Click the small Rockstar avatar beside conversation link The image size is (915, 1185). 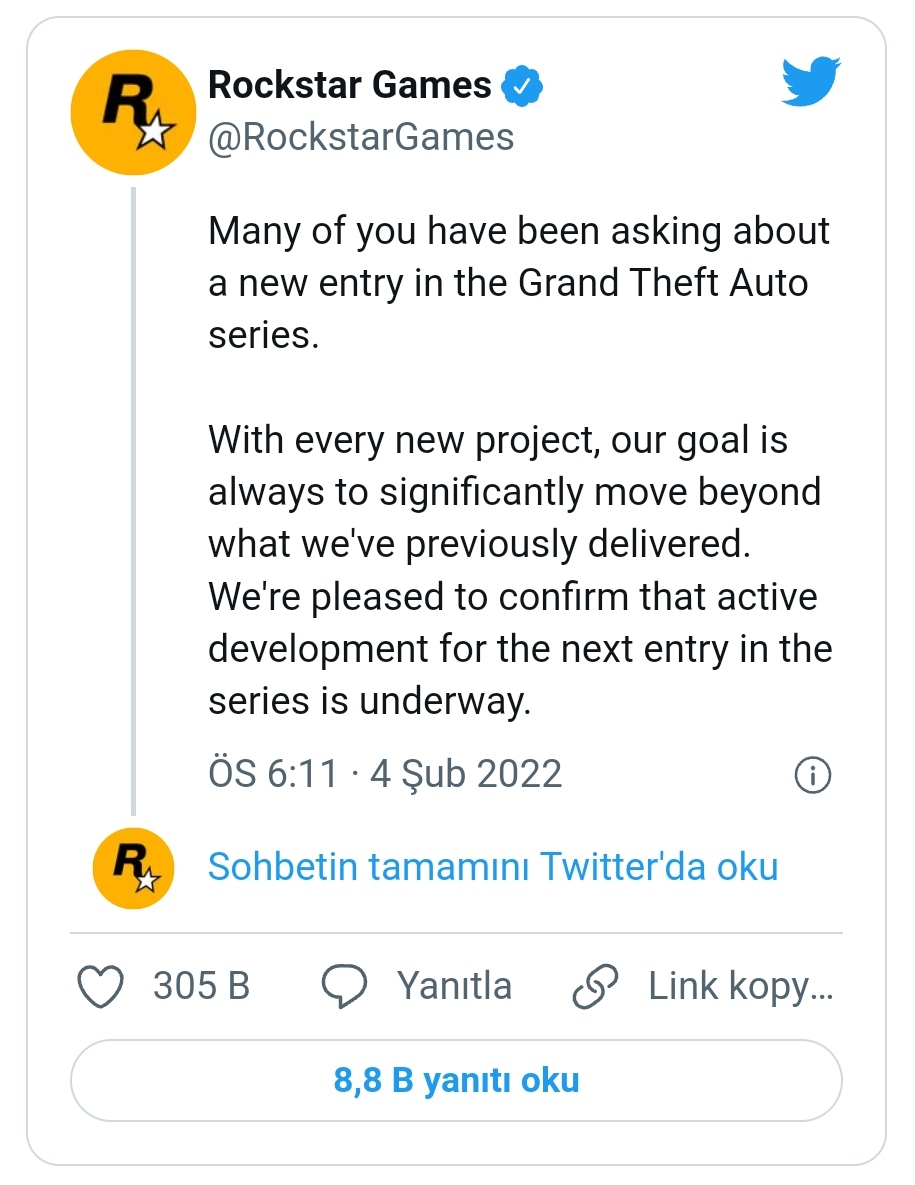pos(134,868)
